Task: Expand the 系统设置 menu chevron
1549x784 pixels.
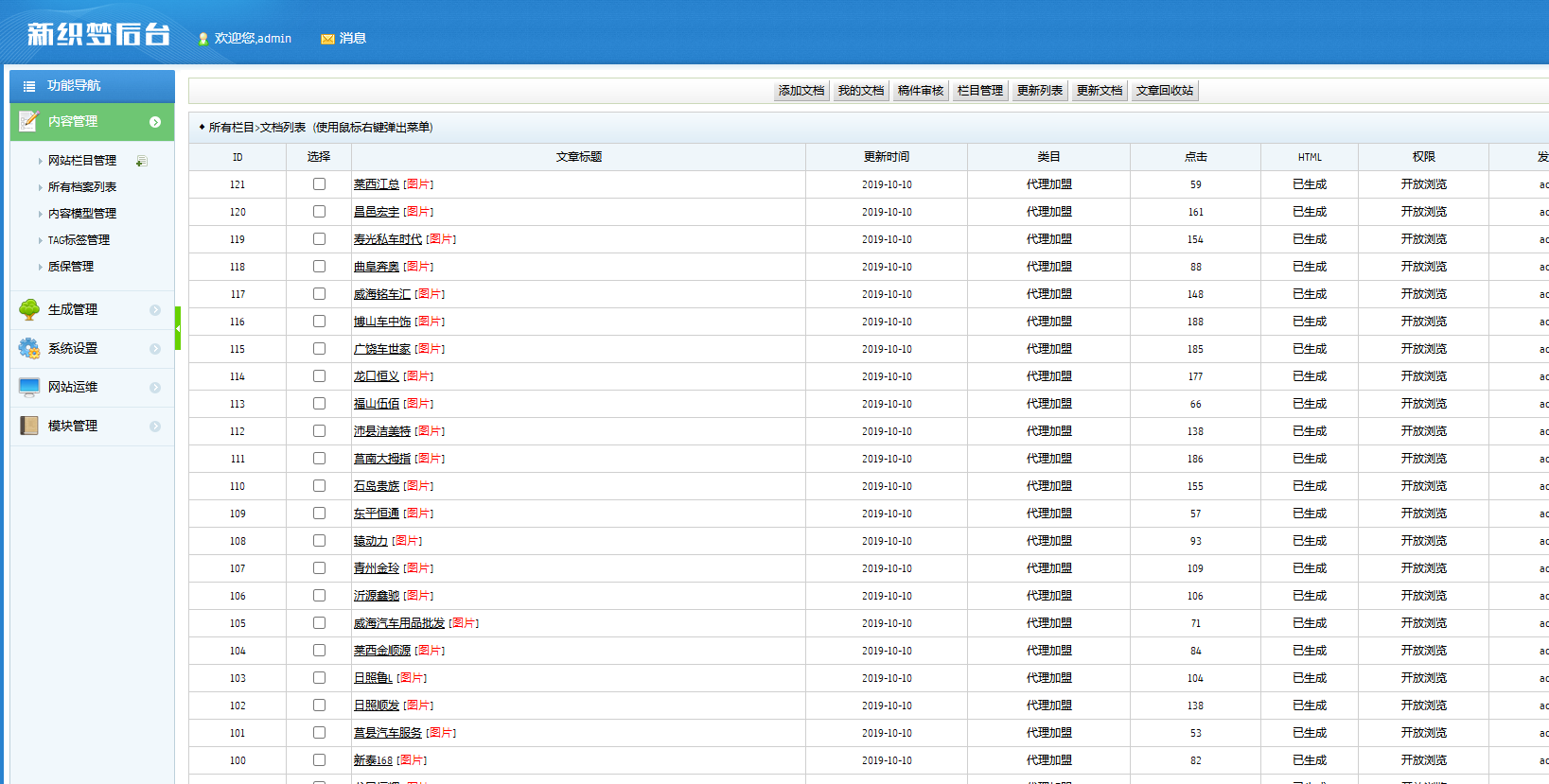Action: [x=155, y=349]
